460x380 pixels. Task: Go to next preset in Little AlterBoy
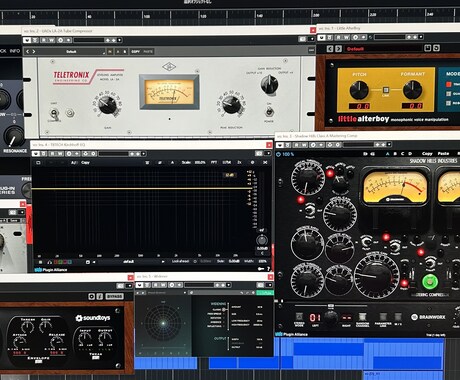point(338,49)
